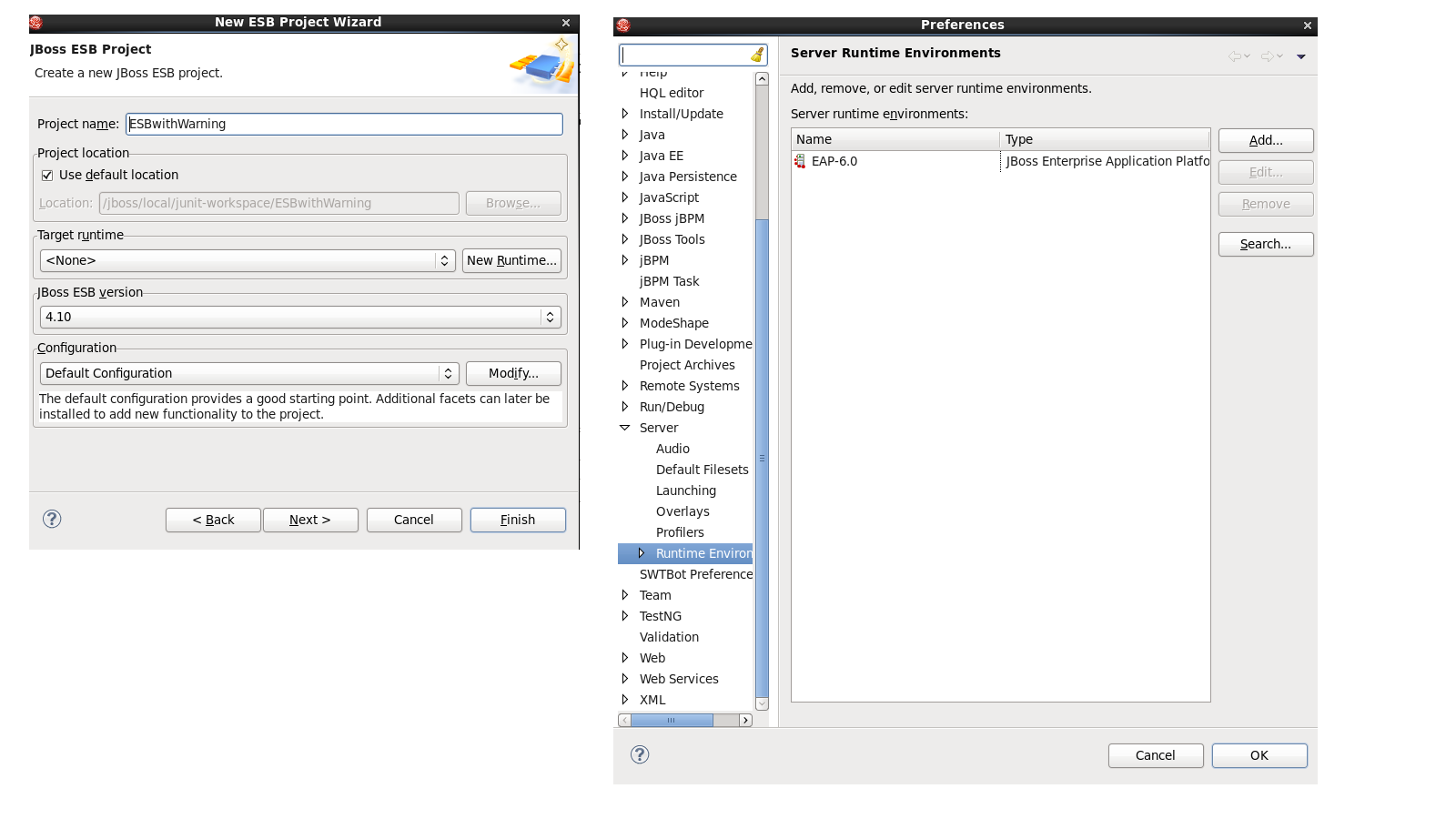Image resolution: width=1456 pixels, height=819 pixels.
Task: Sort runtimes by Name column header
Action: (895, 139)
